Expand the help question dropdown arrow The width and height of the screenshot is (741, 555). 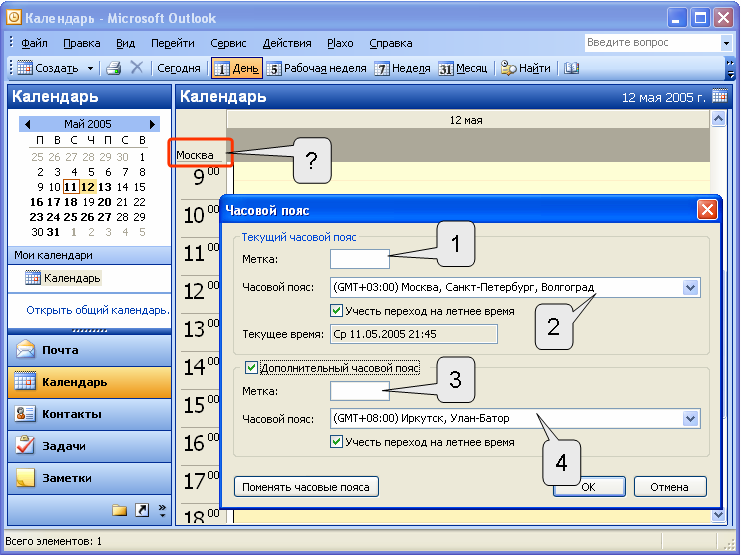[x=726, y=43]
